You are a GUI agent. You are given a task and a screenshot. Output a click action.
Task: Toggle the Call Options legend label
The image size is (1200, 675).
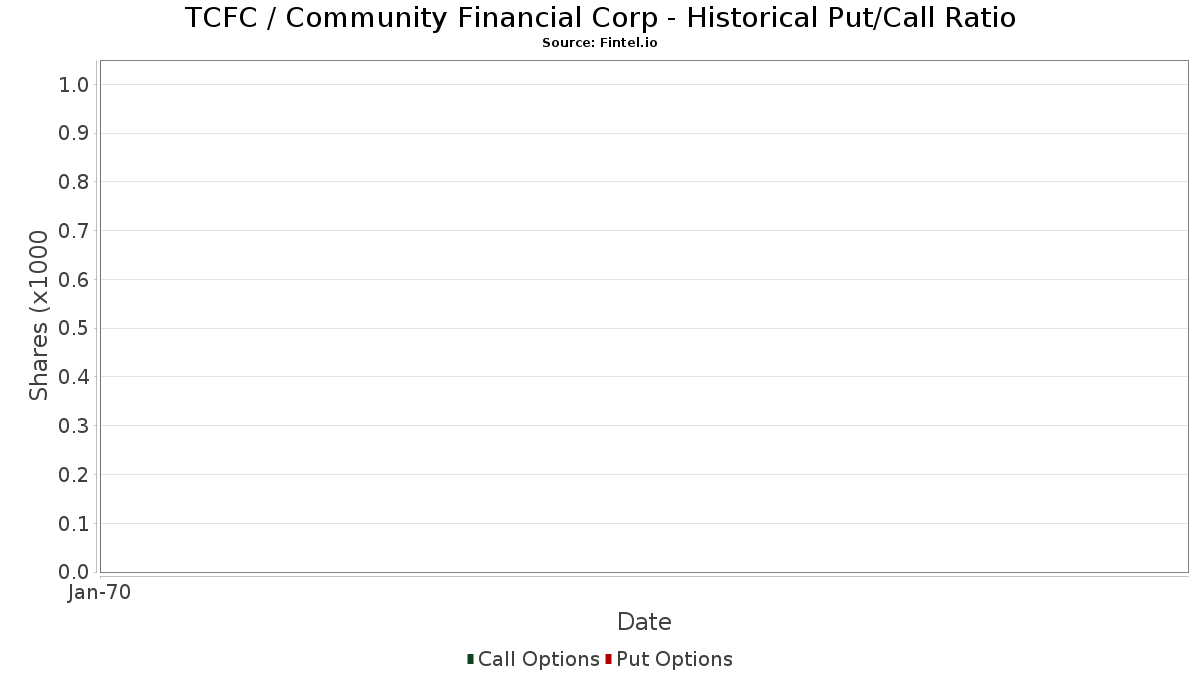pos(538,659)
